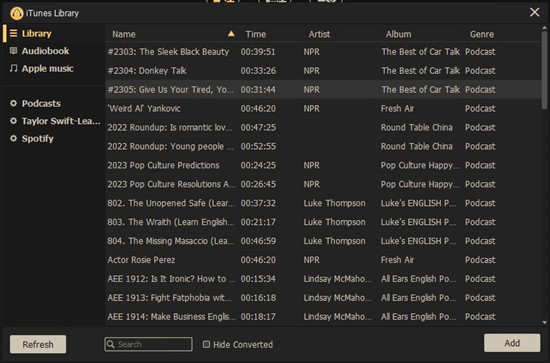Click 'The Best of Car Talk' in #2304 row

tap(421, 70)
